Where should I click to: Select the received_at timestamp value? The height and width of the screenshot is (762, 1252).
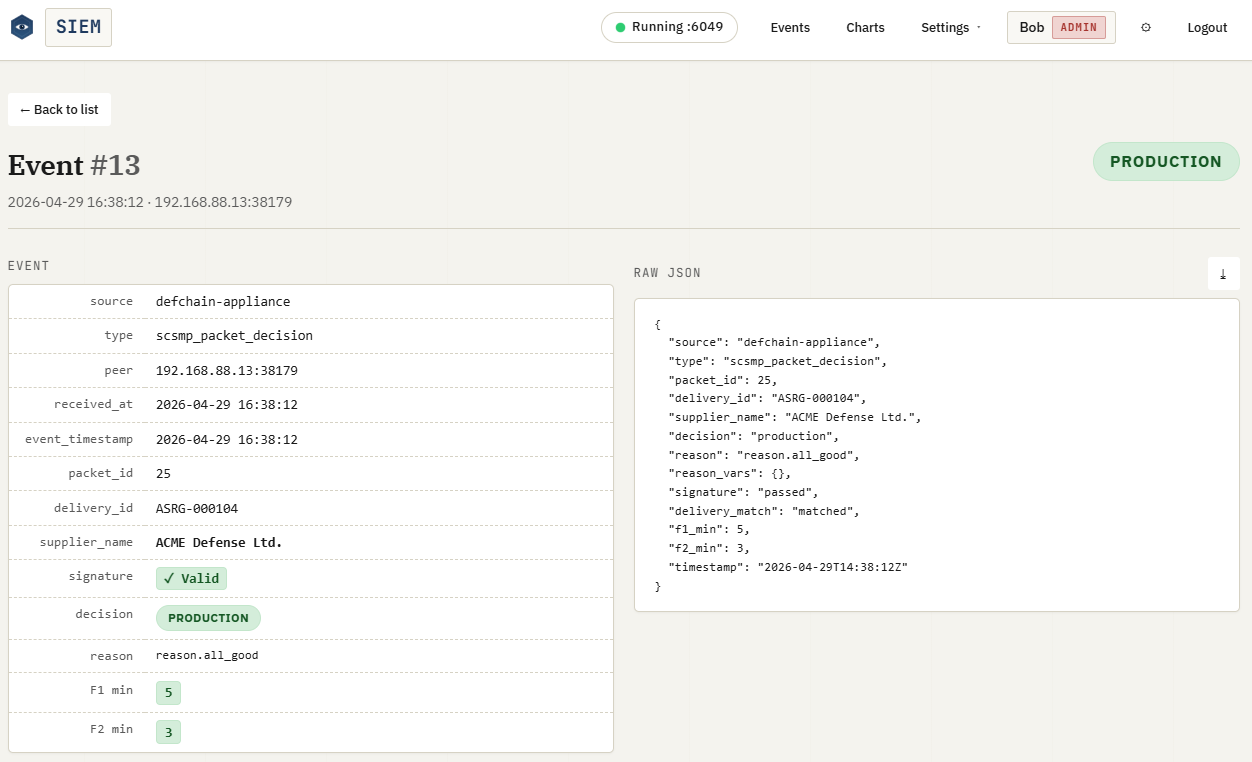(226, 405)
